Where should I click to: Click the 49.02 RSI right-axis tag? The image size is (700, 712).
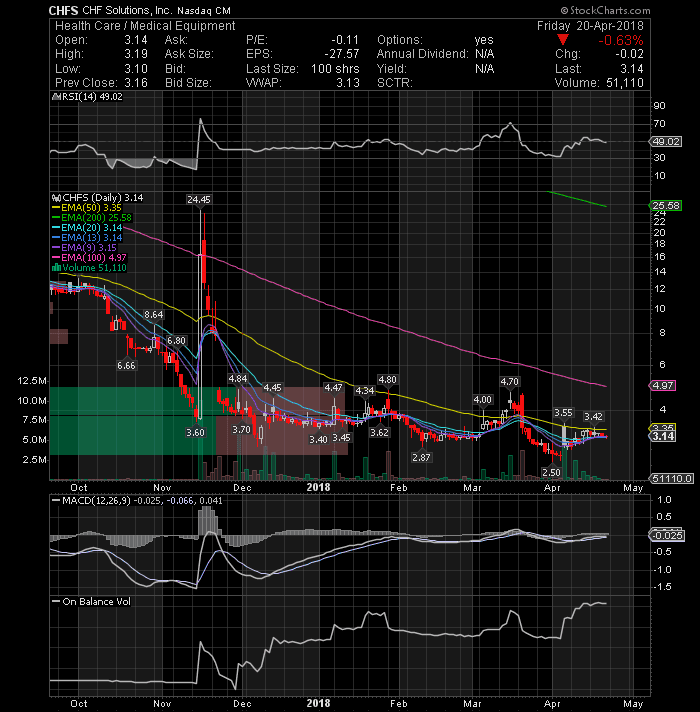pyautogui.click(x=665, y=142)
